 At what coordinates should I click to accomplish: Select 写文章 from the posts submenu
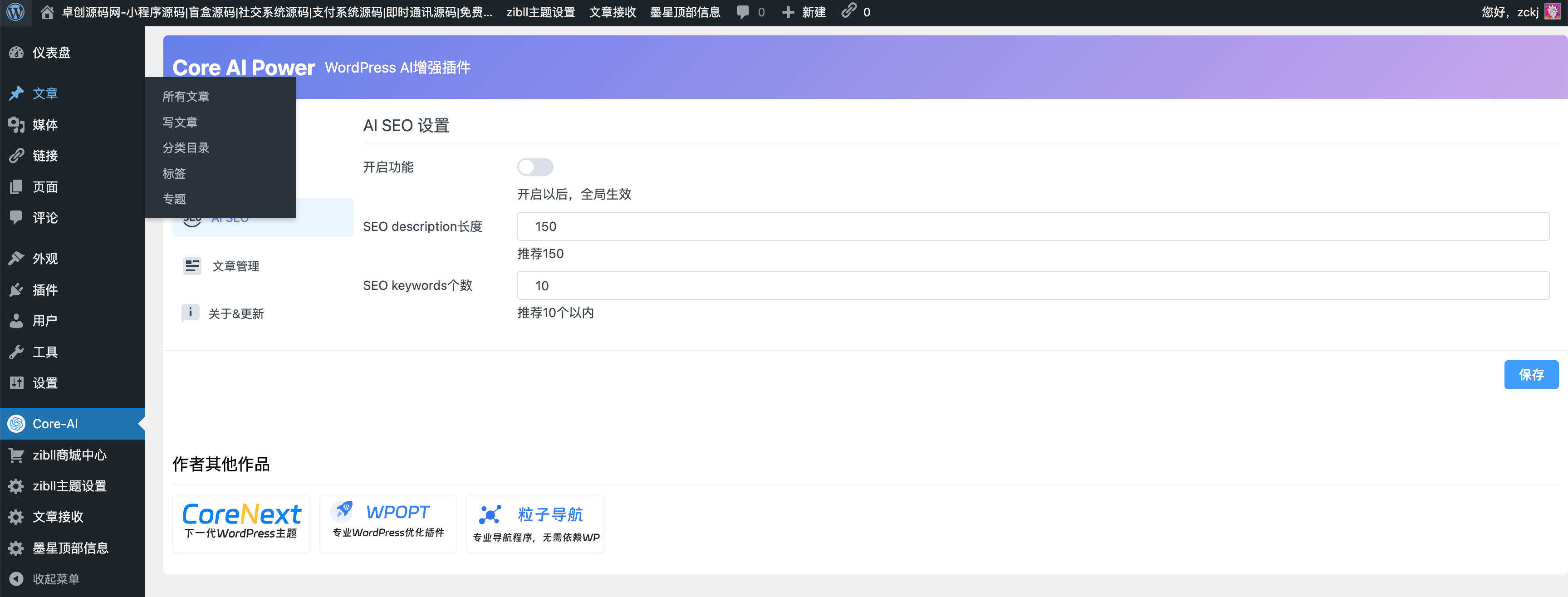pos(180,122)
